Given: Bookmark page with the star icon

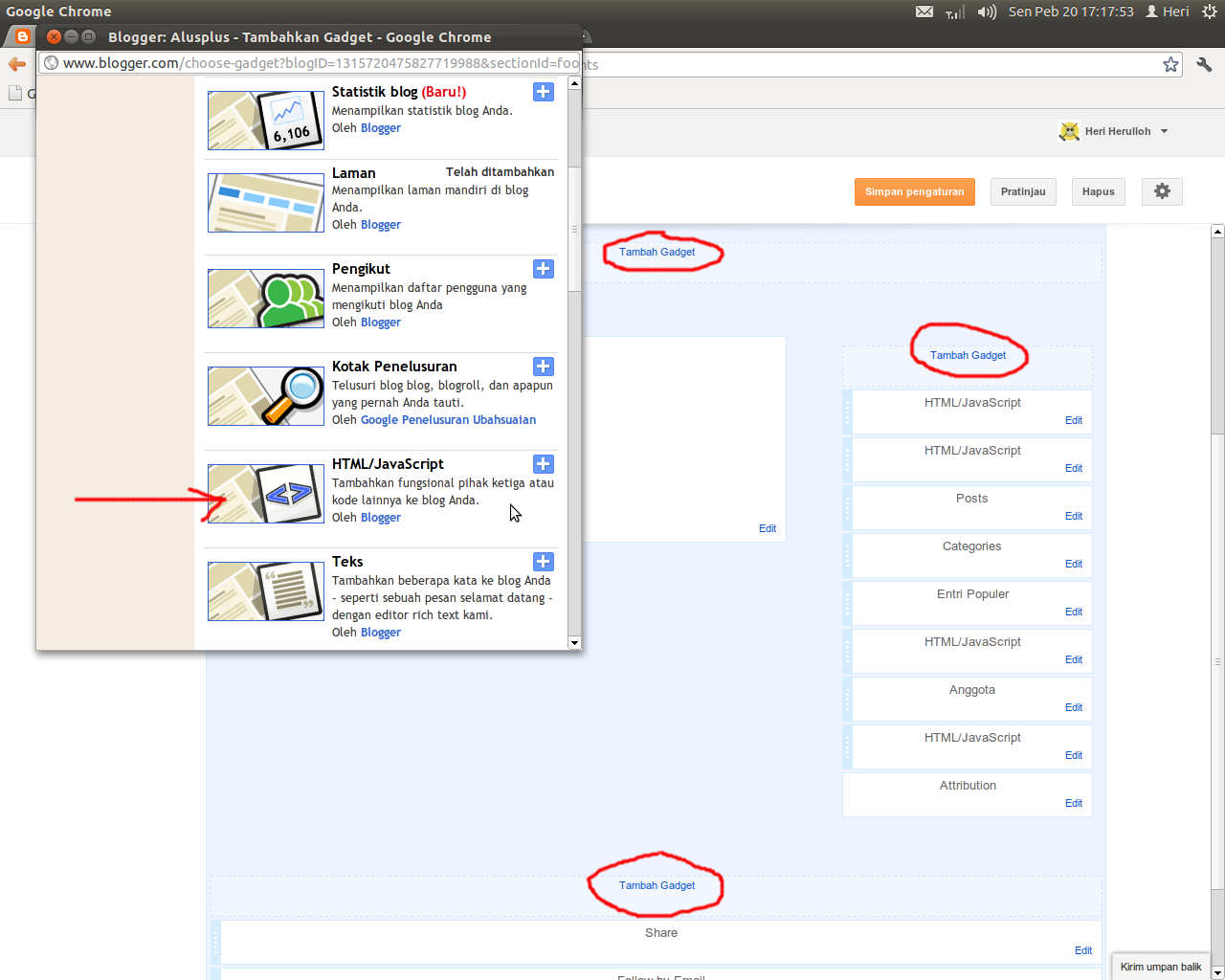Looking at the screenshot, I should (1170, 64).
